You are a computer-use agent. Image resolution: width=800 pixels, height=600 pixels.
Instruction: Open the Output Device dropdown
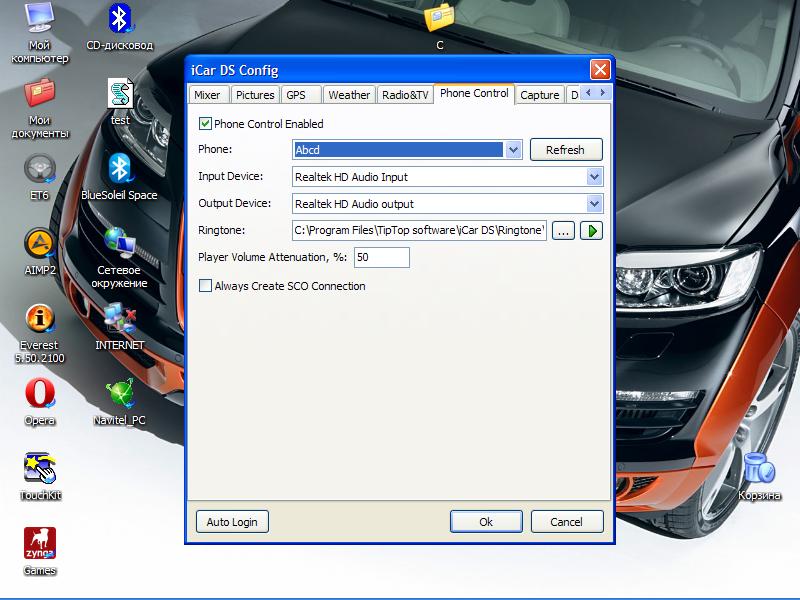click(594, 204)
